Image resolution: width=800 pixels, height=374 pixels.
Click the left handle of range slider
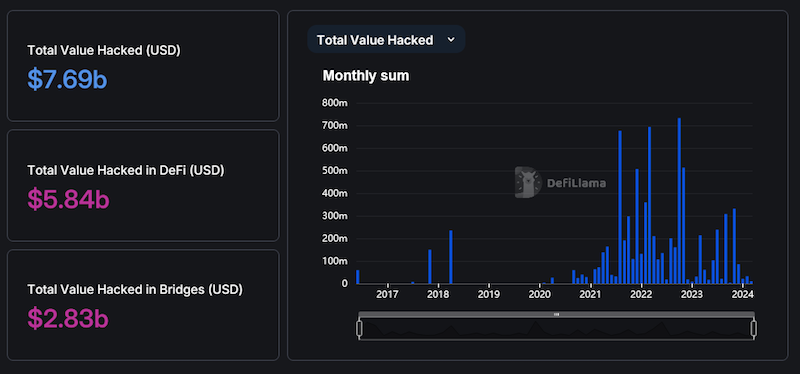(x=360, y=329)
